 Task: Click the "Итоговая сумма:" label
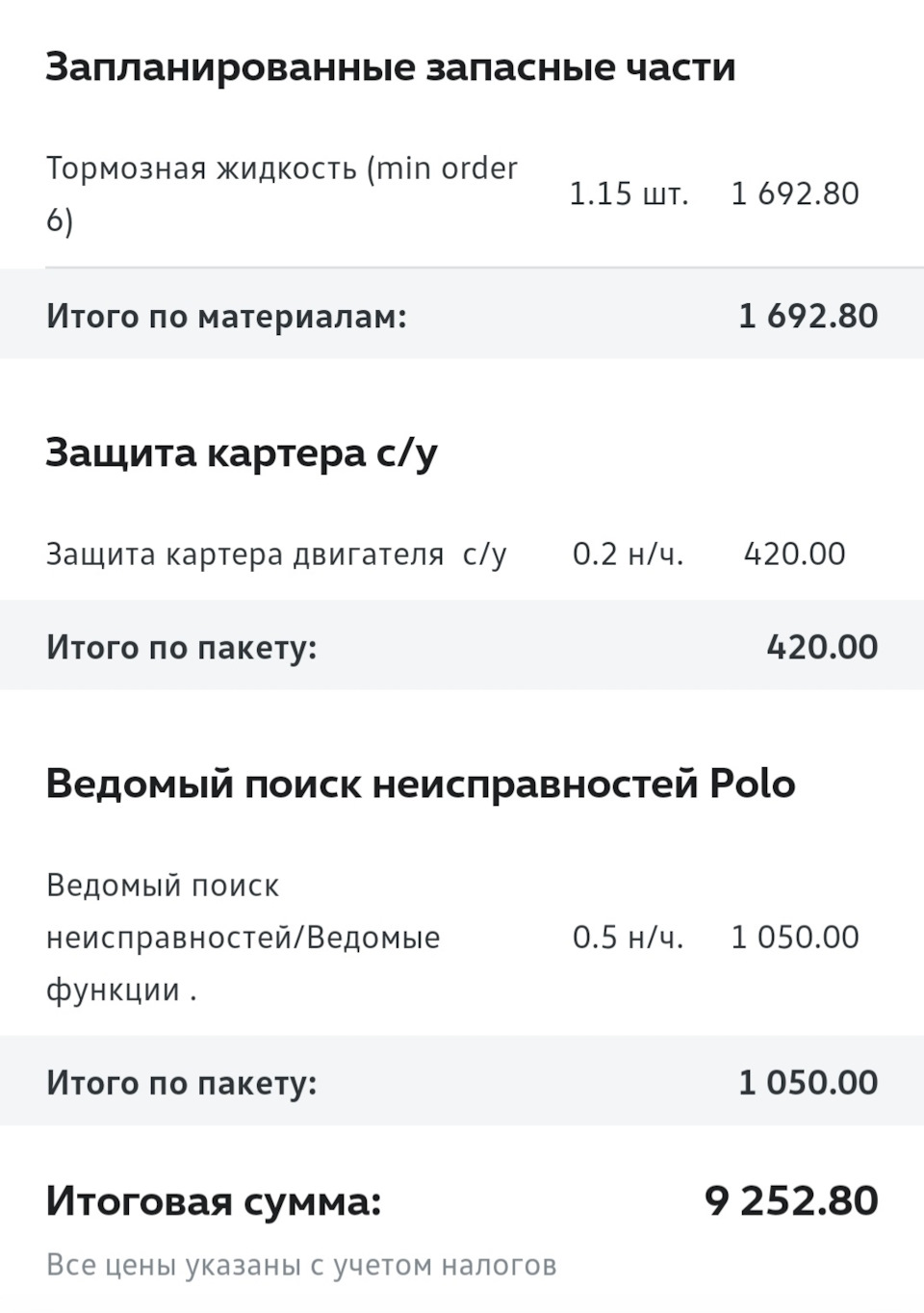click(x=214, y=1201)
